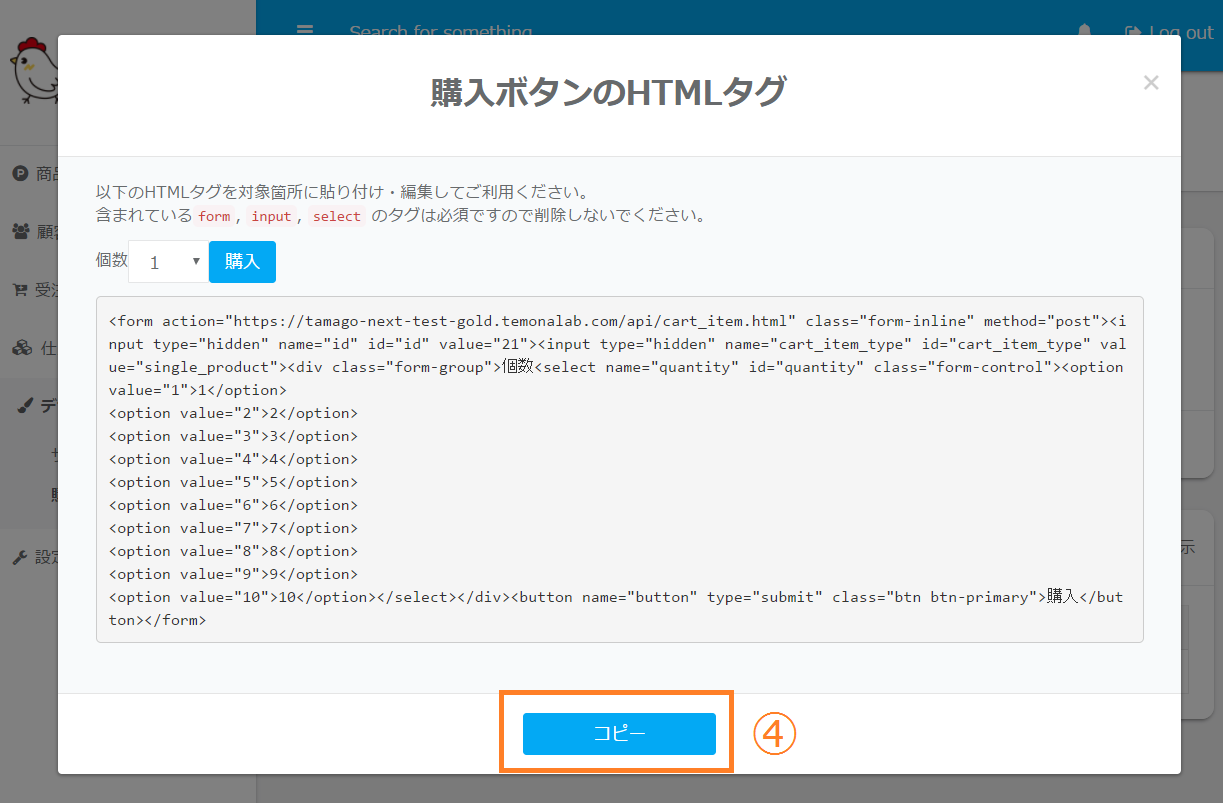Image resolution: width=1223 pixels, height=803 pixels.
Task: Open the customers people icon in sidebar
Action: pyautogui.click(x=20, y=232)
